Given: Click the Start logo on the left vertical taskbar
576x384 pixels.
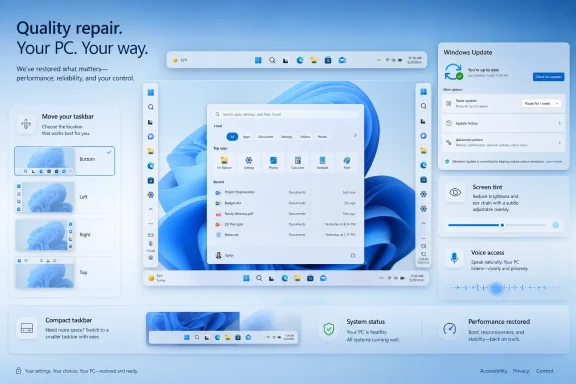Looking at the screenshot, I should [x=151, y=92].
